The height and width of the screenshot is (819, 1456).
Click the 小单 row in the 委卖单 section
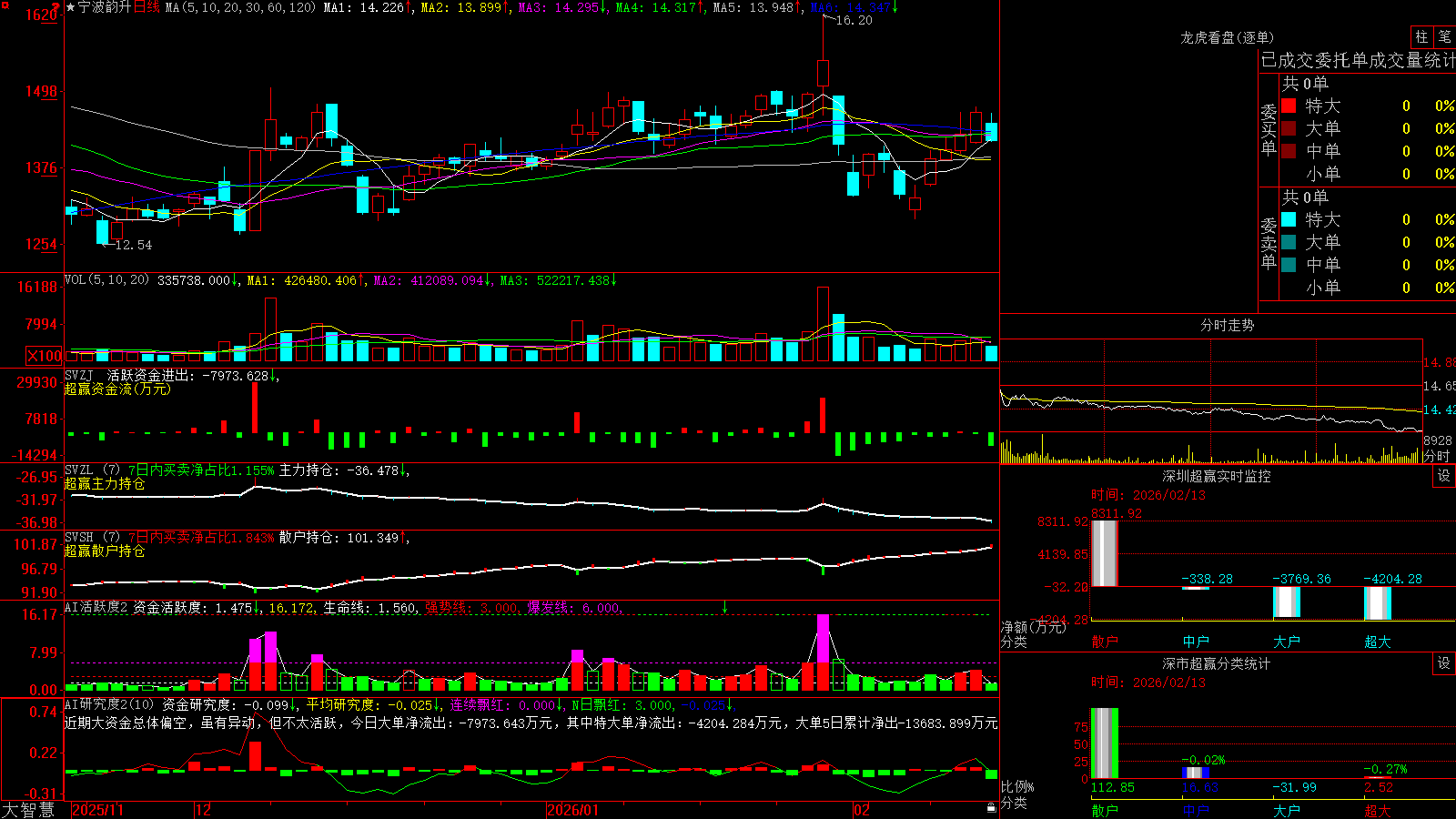pos(1368,288)
